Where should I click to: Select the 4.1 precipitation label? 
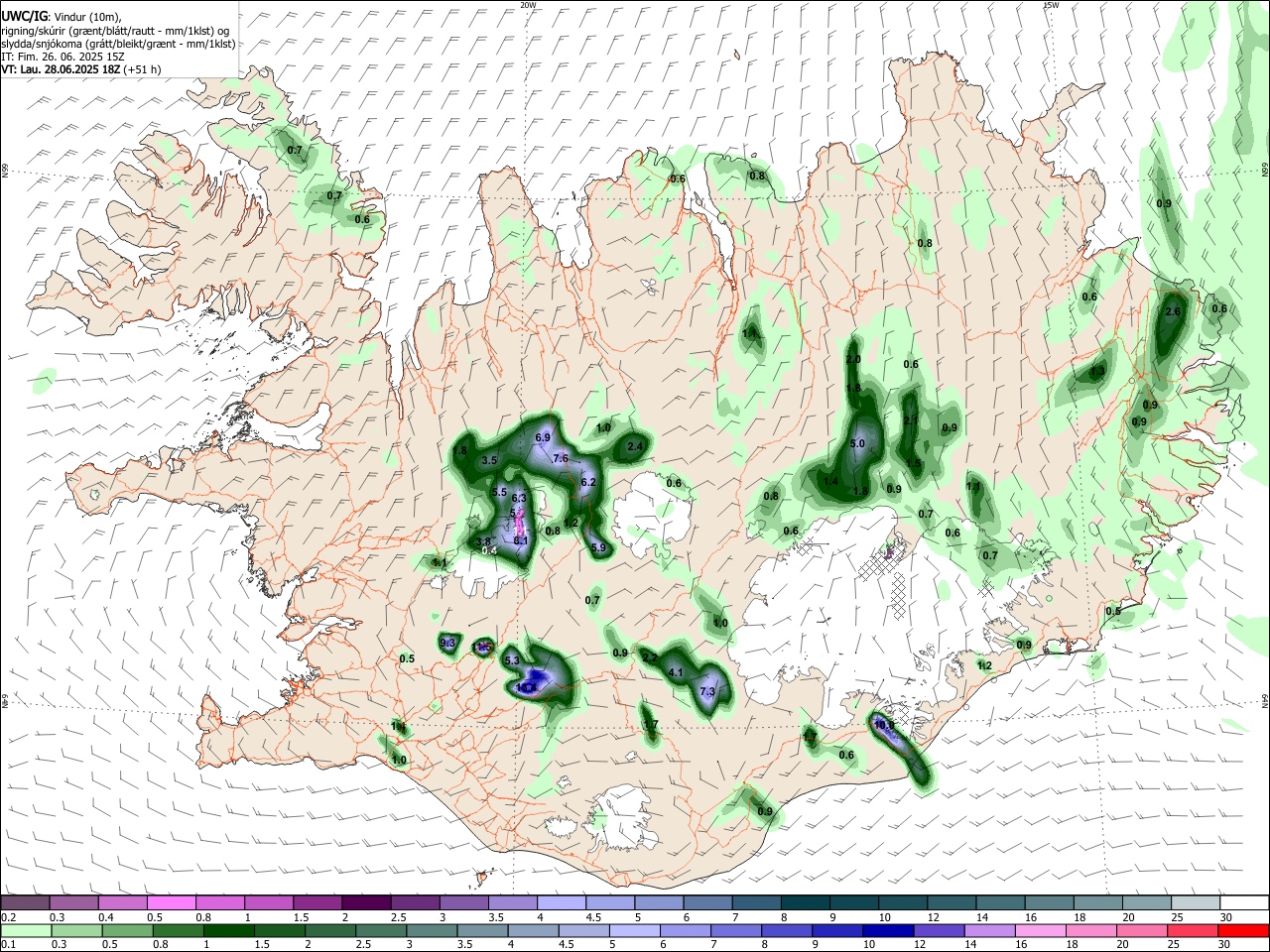(x=677, y=672)
